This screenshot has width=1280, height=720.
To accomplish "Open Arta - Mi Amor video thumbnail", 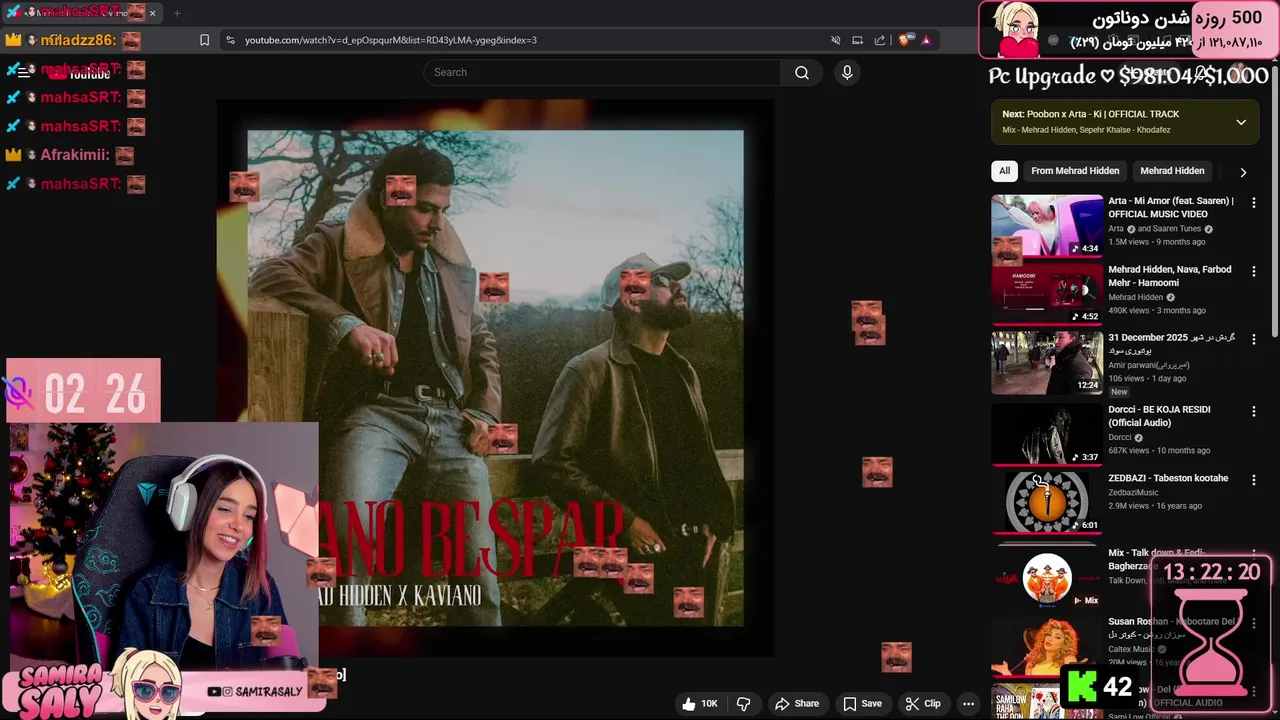I will (1047, 225).
